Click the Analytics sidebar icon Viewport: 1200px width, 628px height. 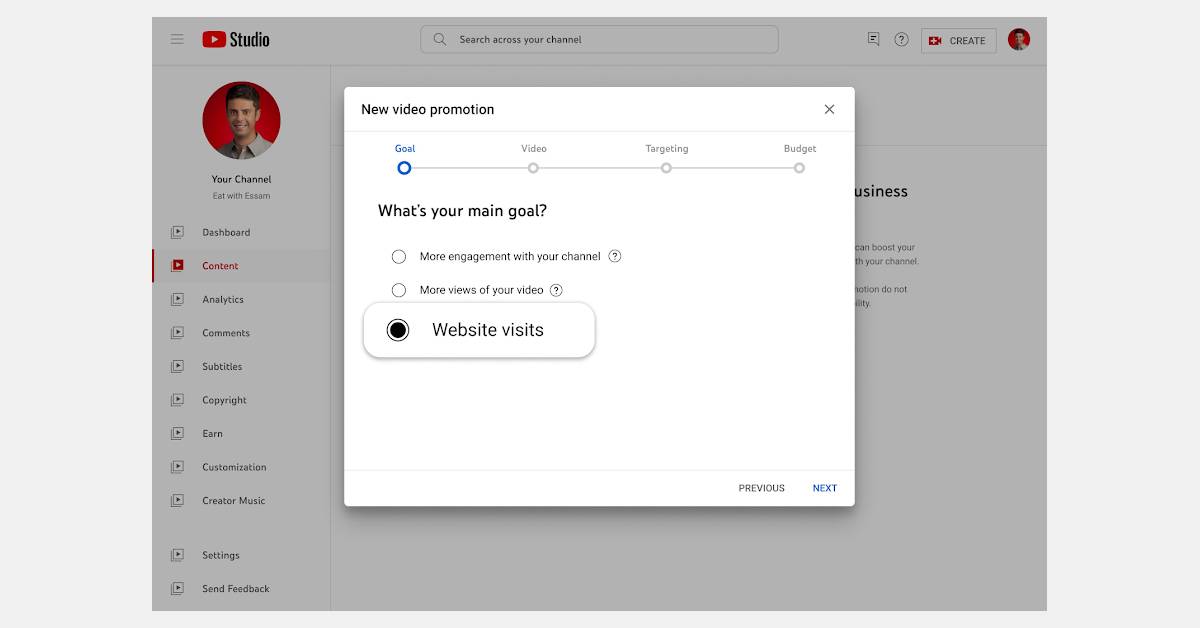coord(177,299)
